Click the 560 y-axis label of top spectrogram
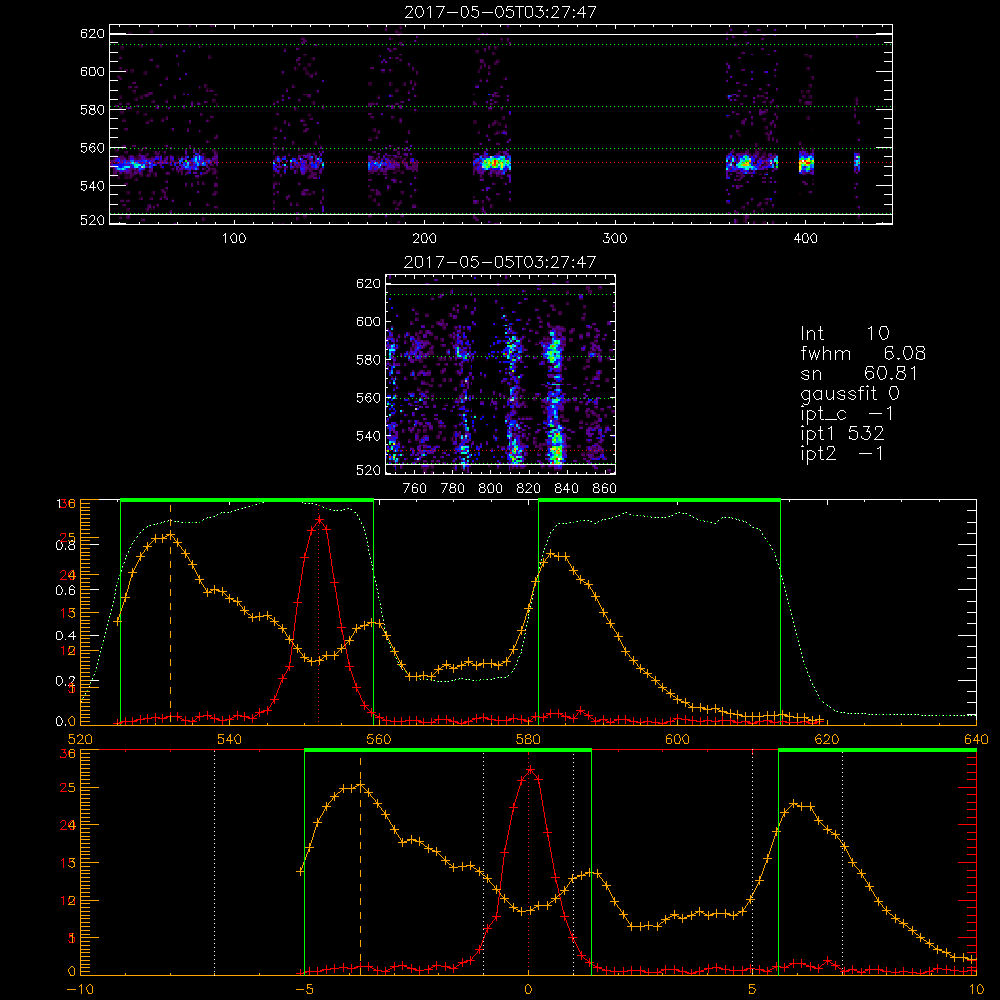 pos(92,148)
